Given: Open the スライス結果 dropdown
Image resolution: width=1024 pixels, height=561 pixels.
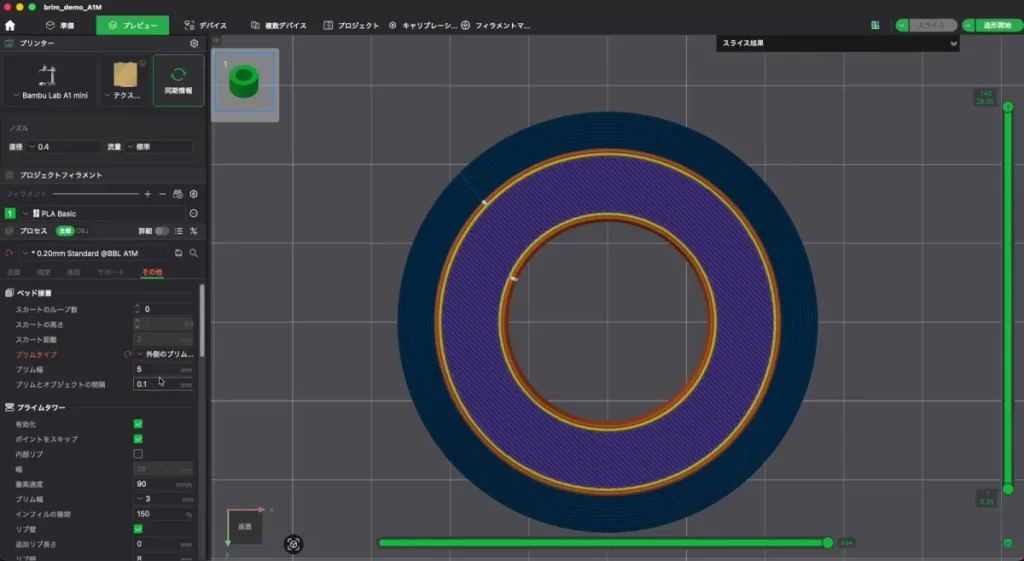Looking at the screenshot, I should click(x=838, y=43).
